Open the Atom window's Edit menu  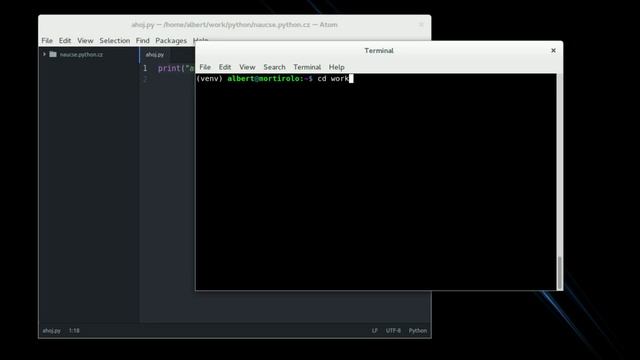point(65,40)
